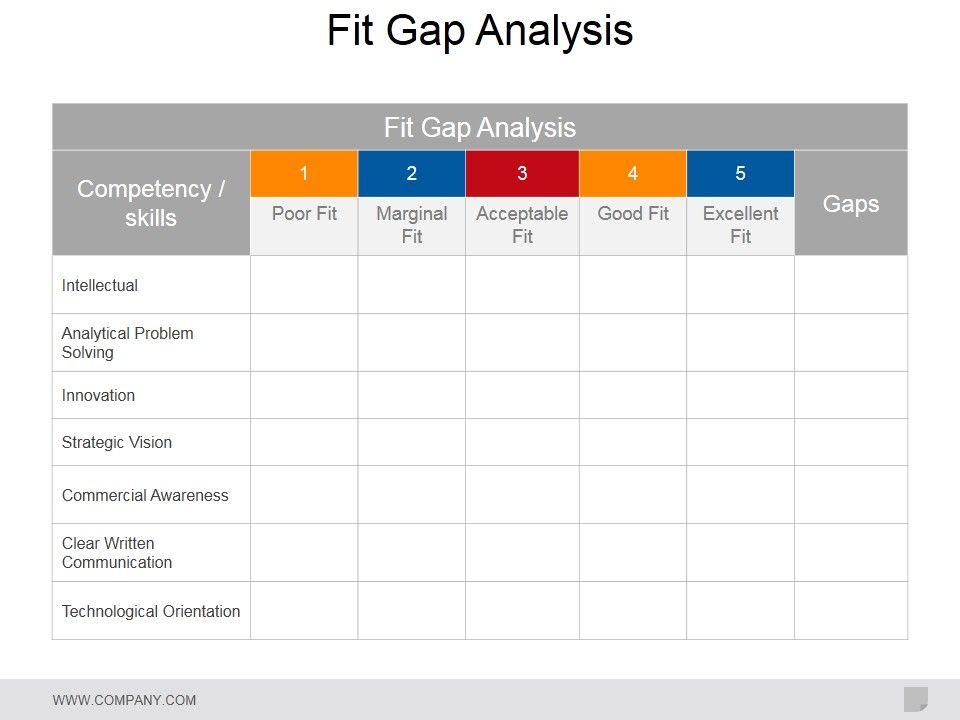
Task: Click the red header cell numbered 3
Action: point(522,174)
